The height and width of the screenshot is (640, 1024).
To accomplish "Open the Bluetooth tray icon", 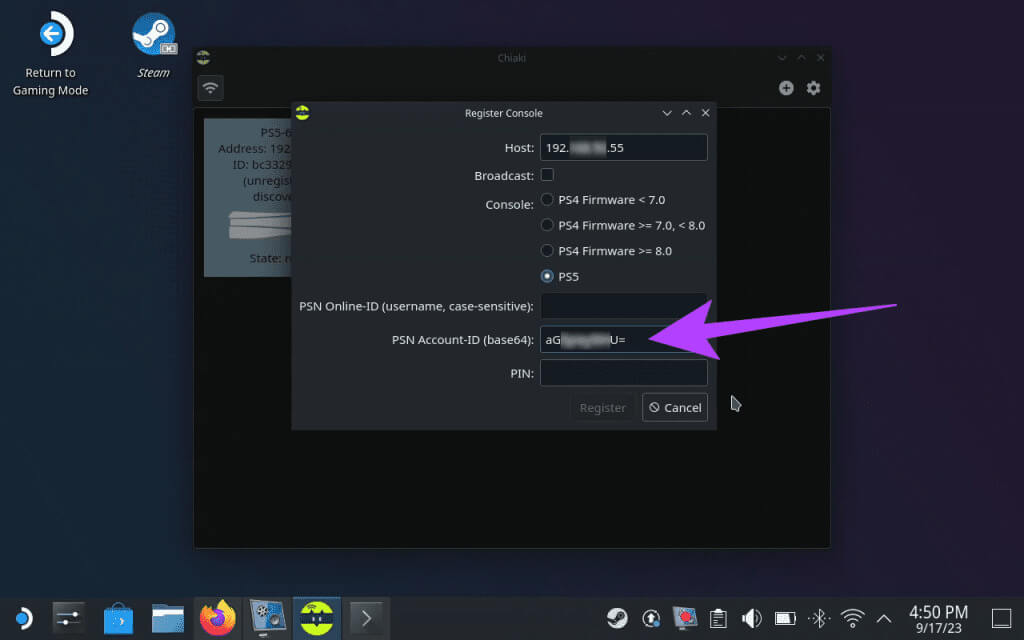I will [818, 618].
